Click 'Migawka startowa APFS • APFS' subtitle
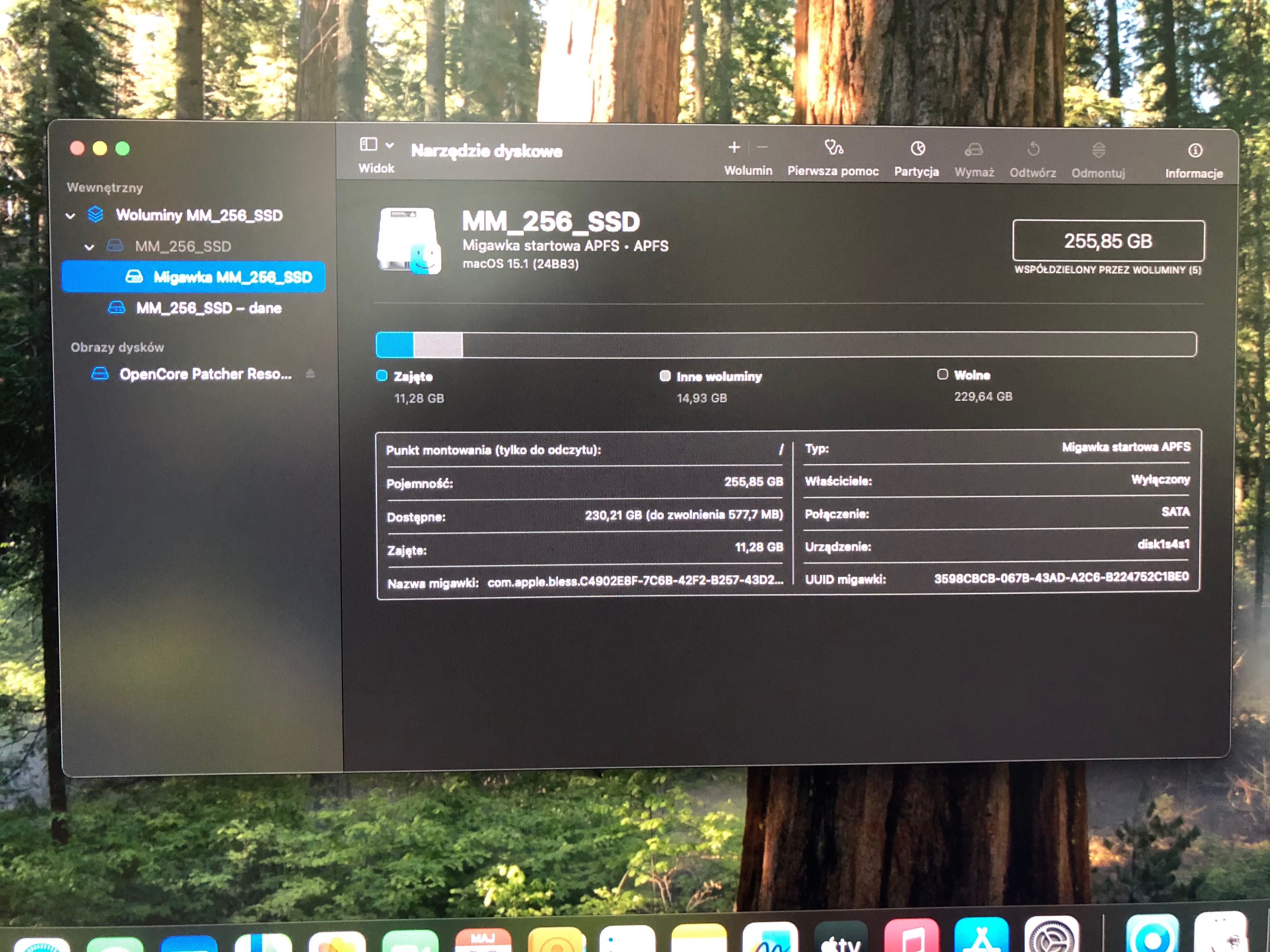Viewport: 1270px width, 952px height. (x=565, y=246)
